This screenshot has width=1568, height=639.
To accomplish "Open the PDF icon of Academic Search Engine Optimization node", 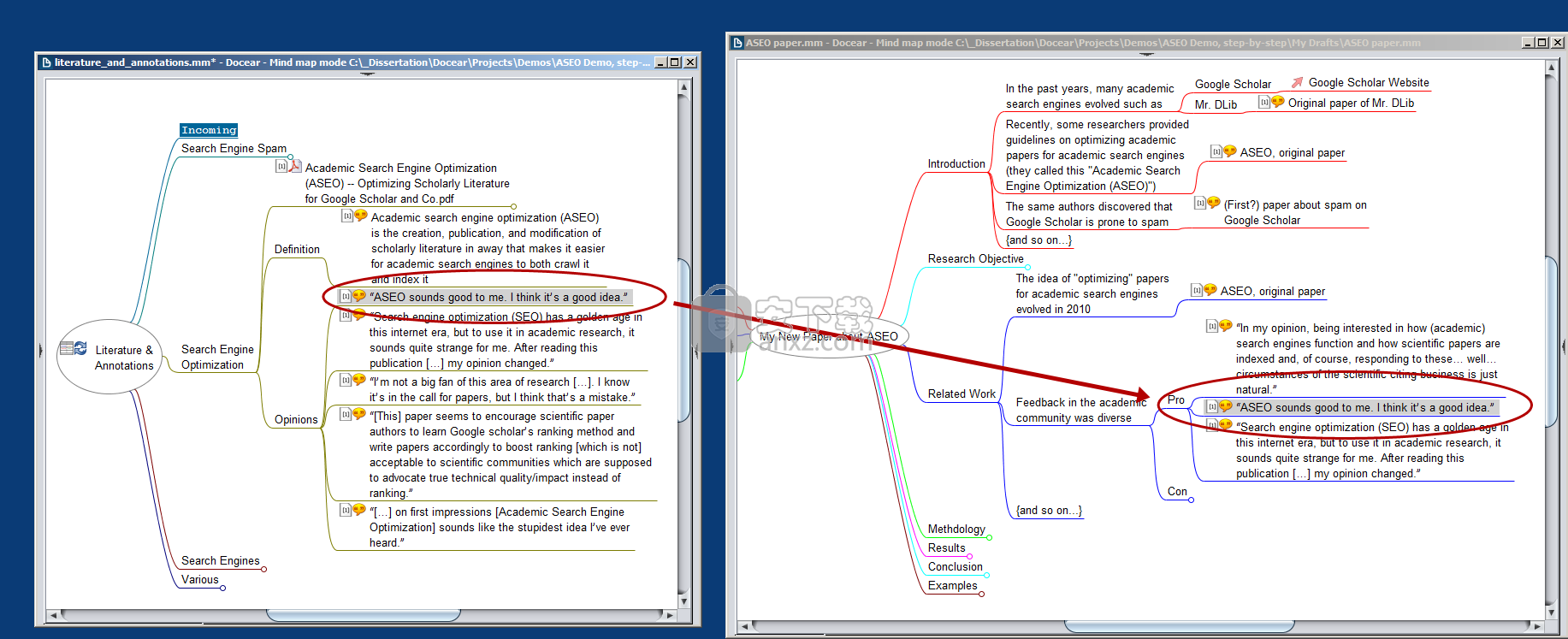I will (294, 167).
